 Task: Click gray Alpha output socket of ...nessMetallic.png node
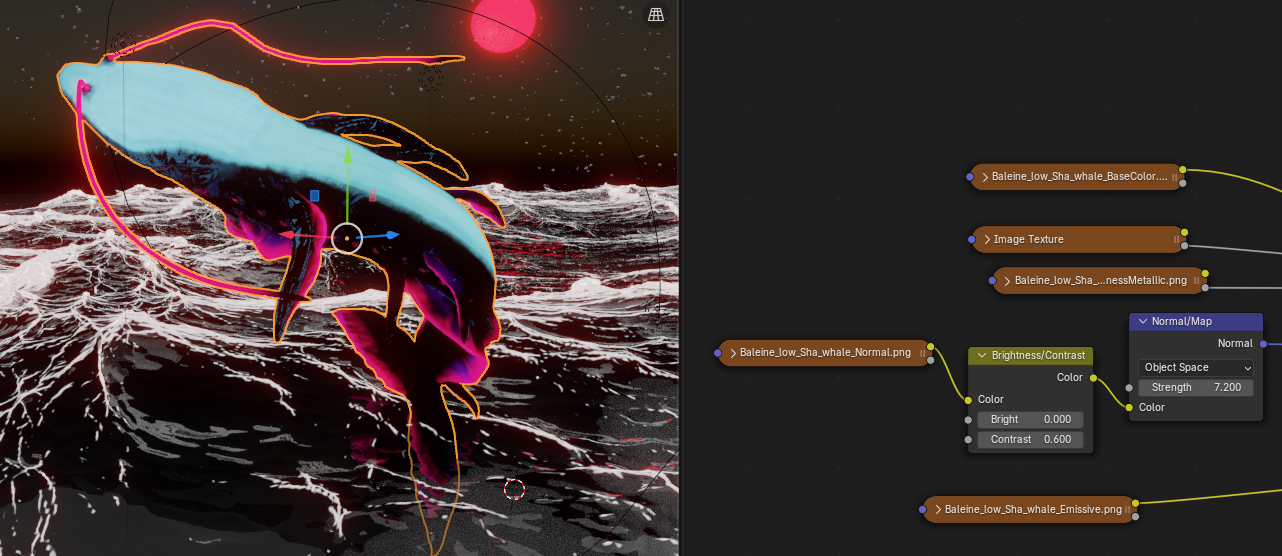[1205, 287]
